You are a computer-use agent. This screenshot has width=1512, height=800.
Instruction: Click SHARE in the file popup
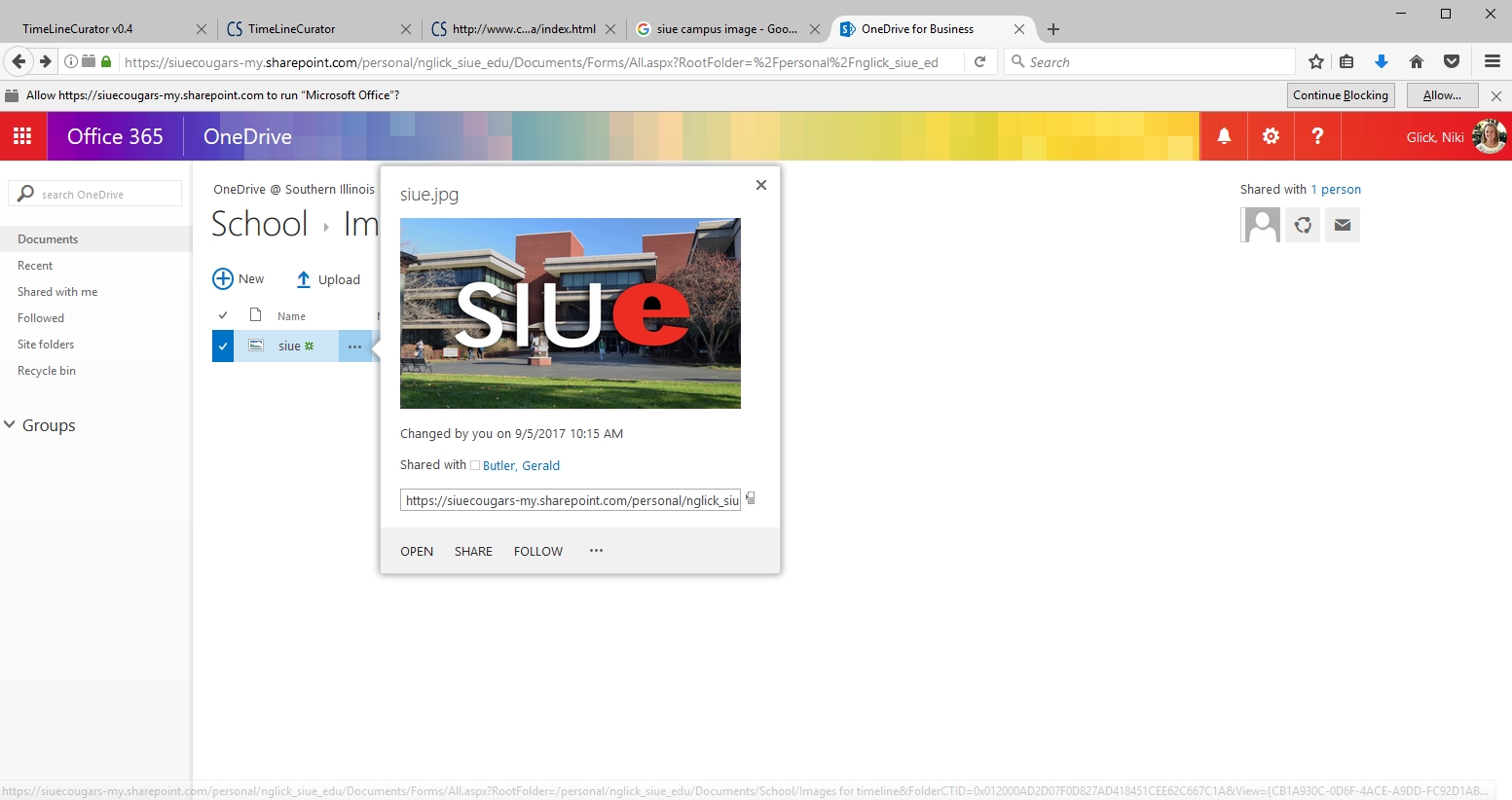(x=473, y=552)
